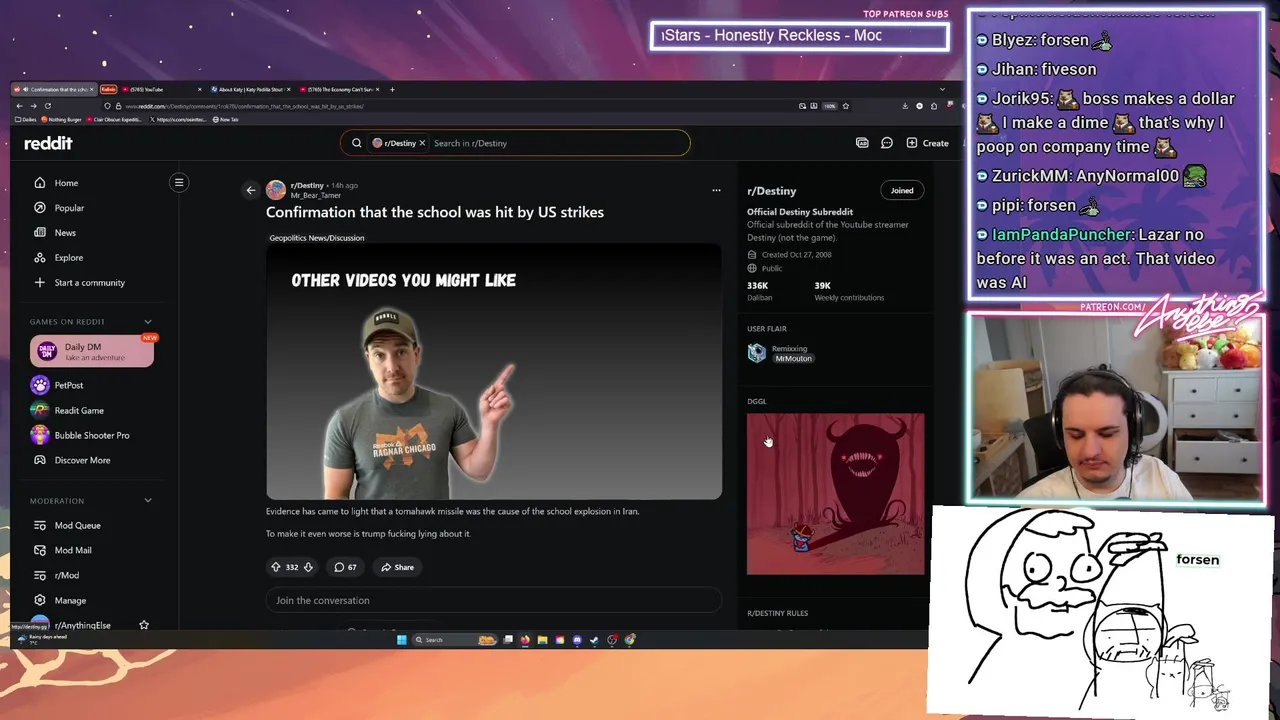Viewport: 1280px width, 720px height.
Task: Open the Daily DM game
Action: tap(92, 352)
